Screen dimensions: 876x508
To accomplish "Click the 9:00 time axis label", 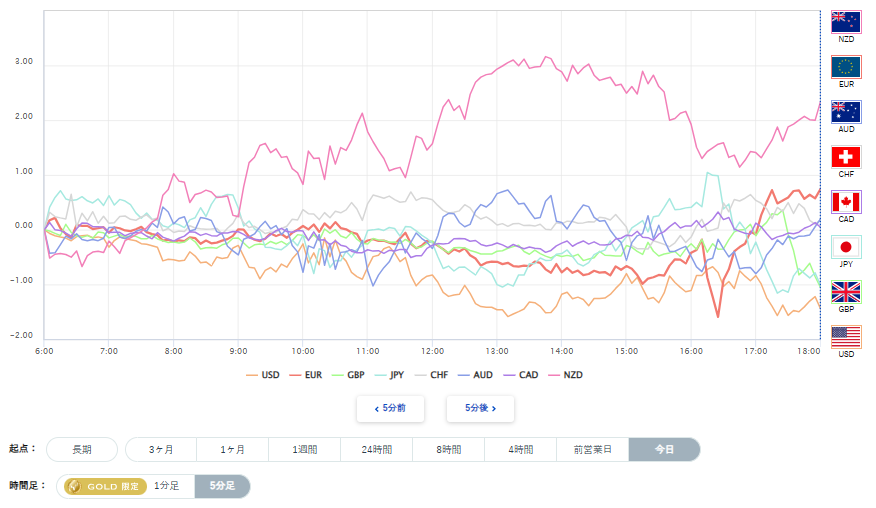I will point(238,351).
